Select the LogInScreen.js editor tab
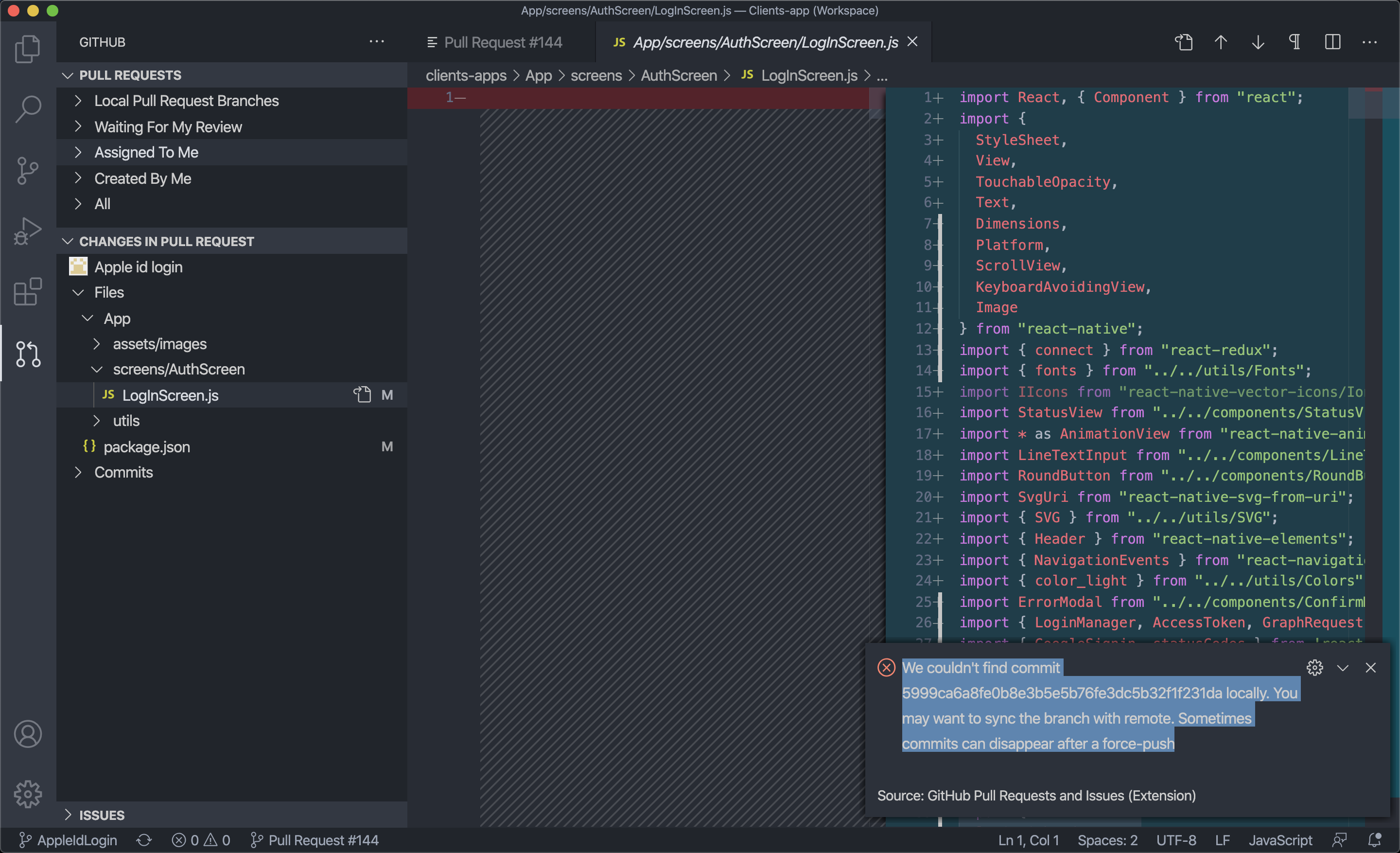 tap(764, 42)
